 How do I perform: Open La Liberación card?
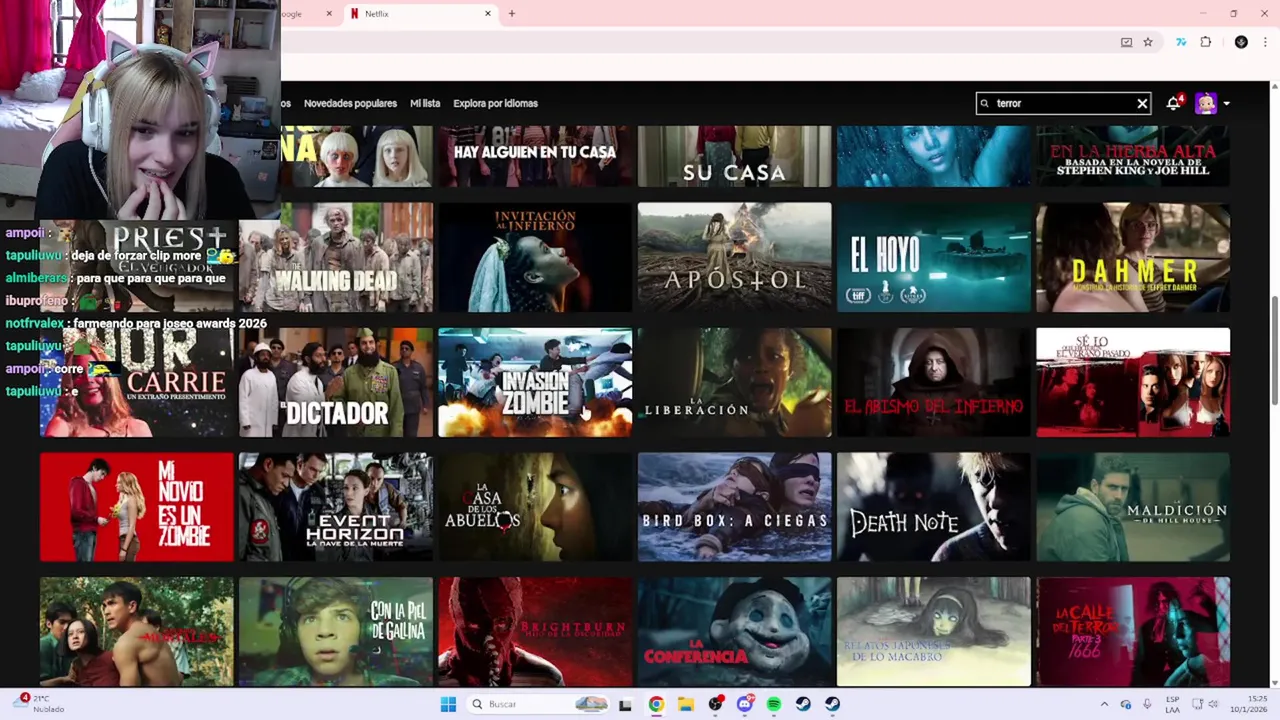pos(734,382)
